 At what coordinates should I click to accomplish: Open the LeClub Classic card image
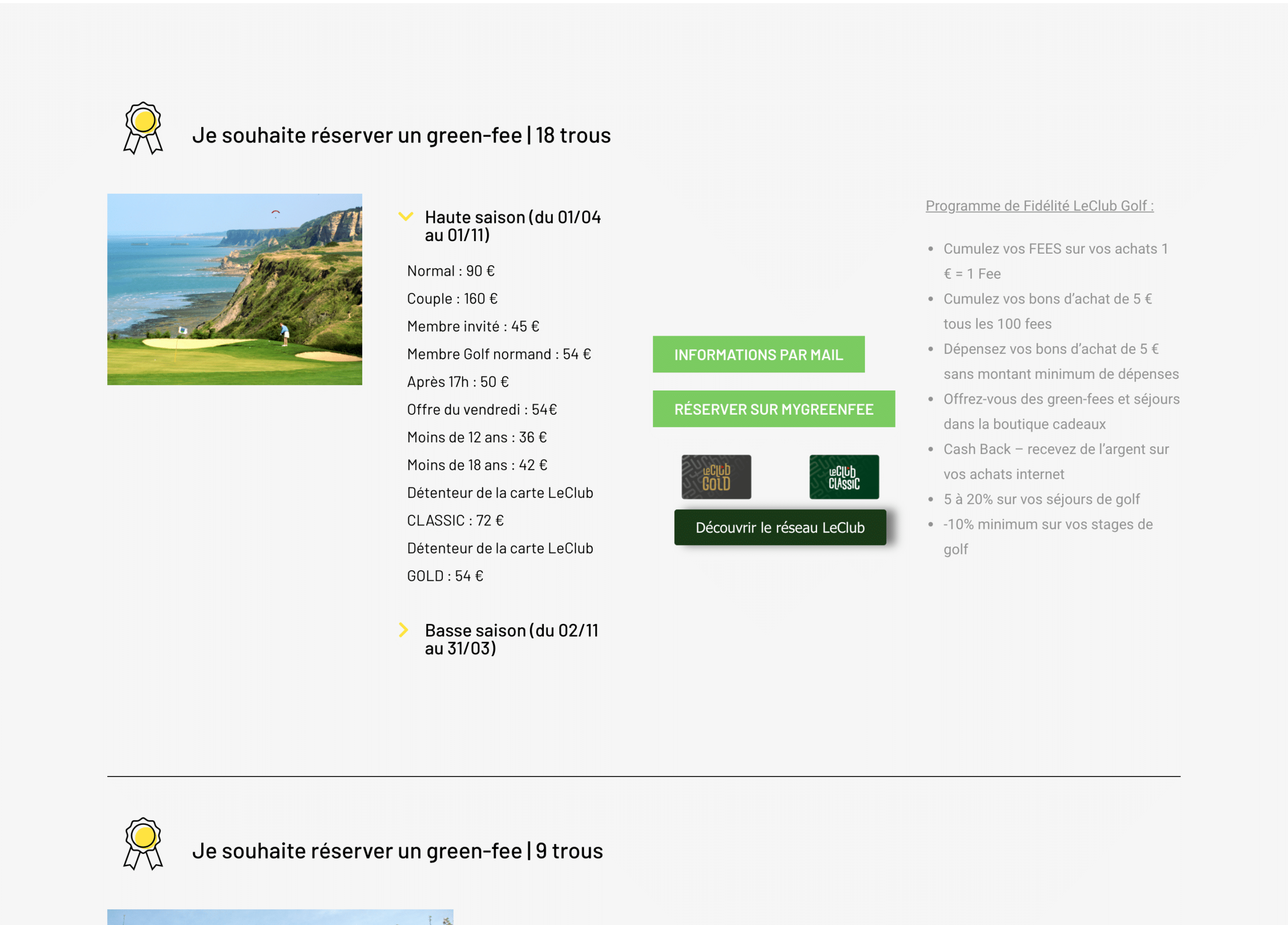pyautogui.click(x=844, y=477)
